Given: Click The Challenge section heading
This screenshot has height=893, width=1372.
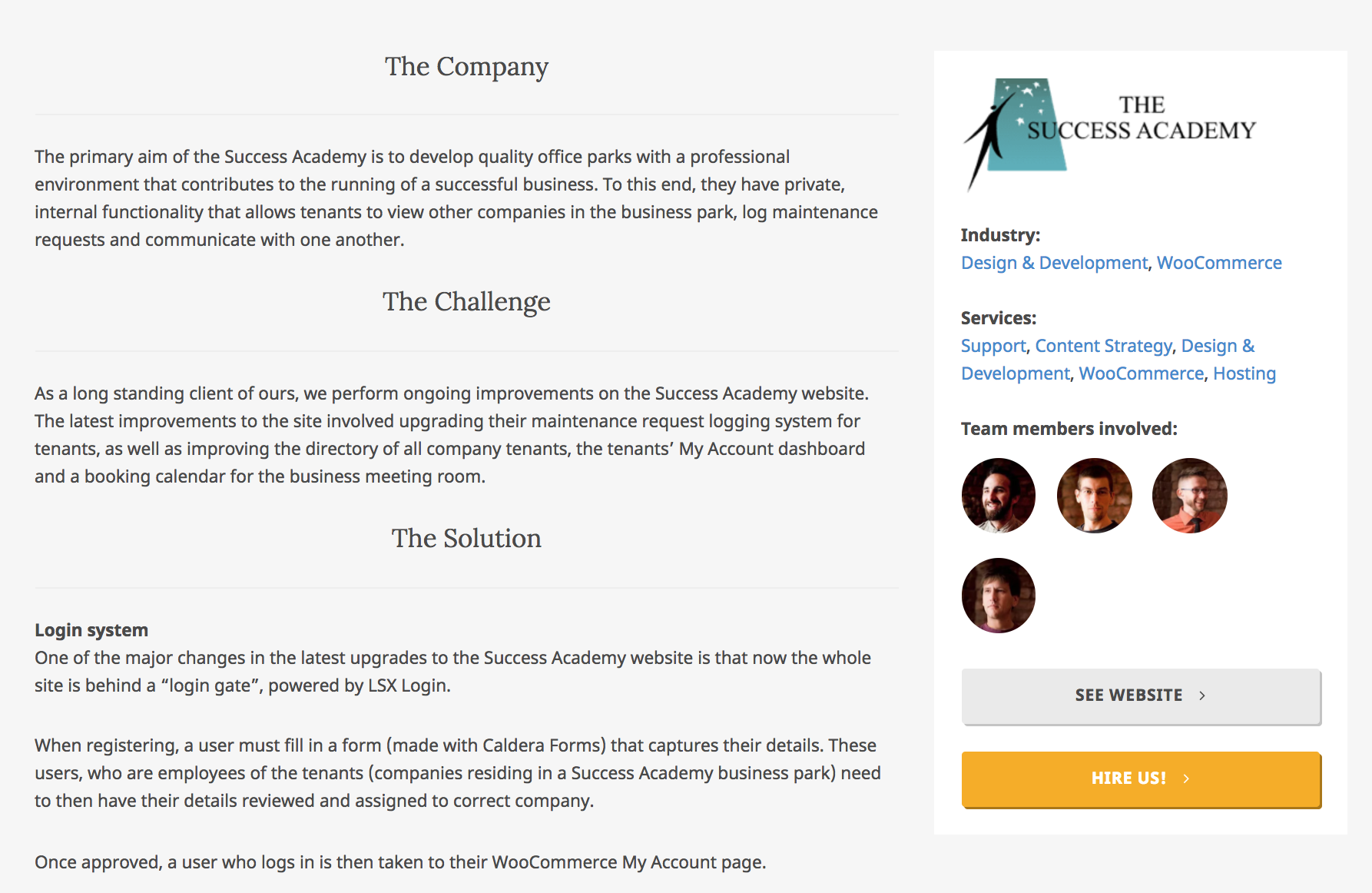Looking at the screenshot, I should tap(466, 302).
